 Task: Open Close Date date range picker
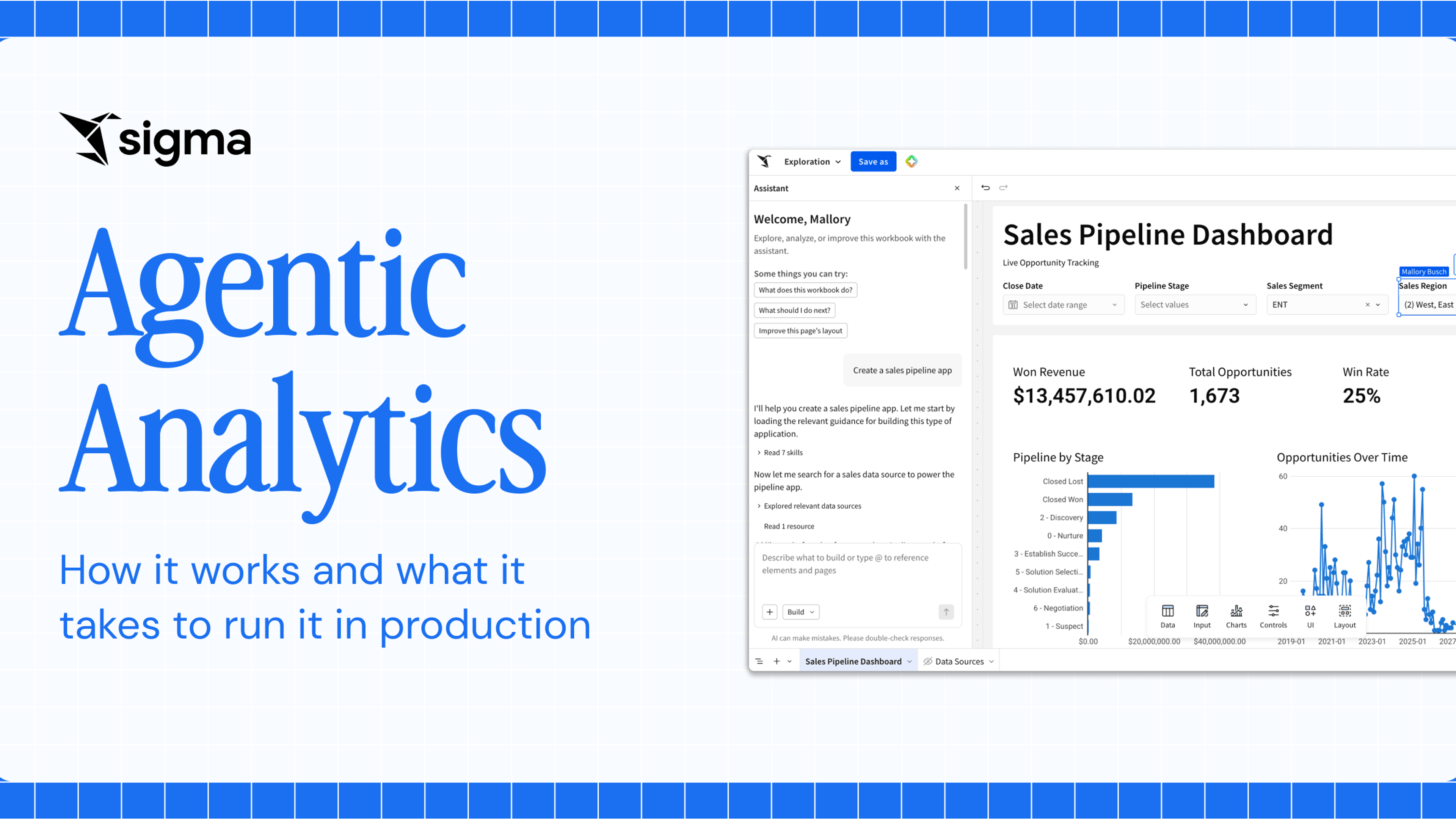click(x=1063, y=304)
